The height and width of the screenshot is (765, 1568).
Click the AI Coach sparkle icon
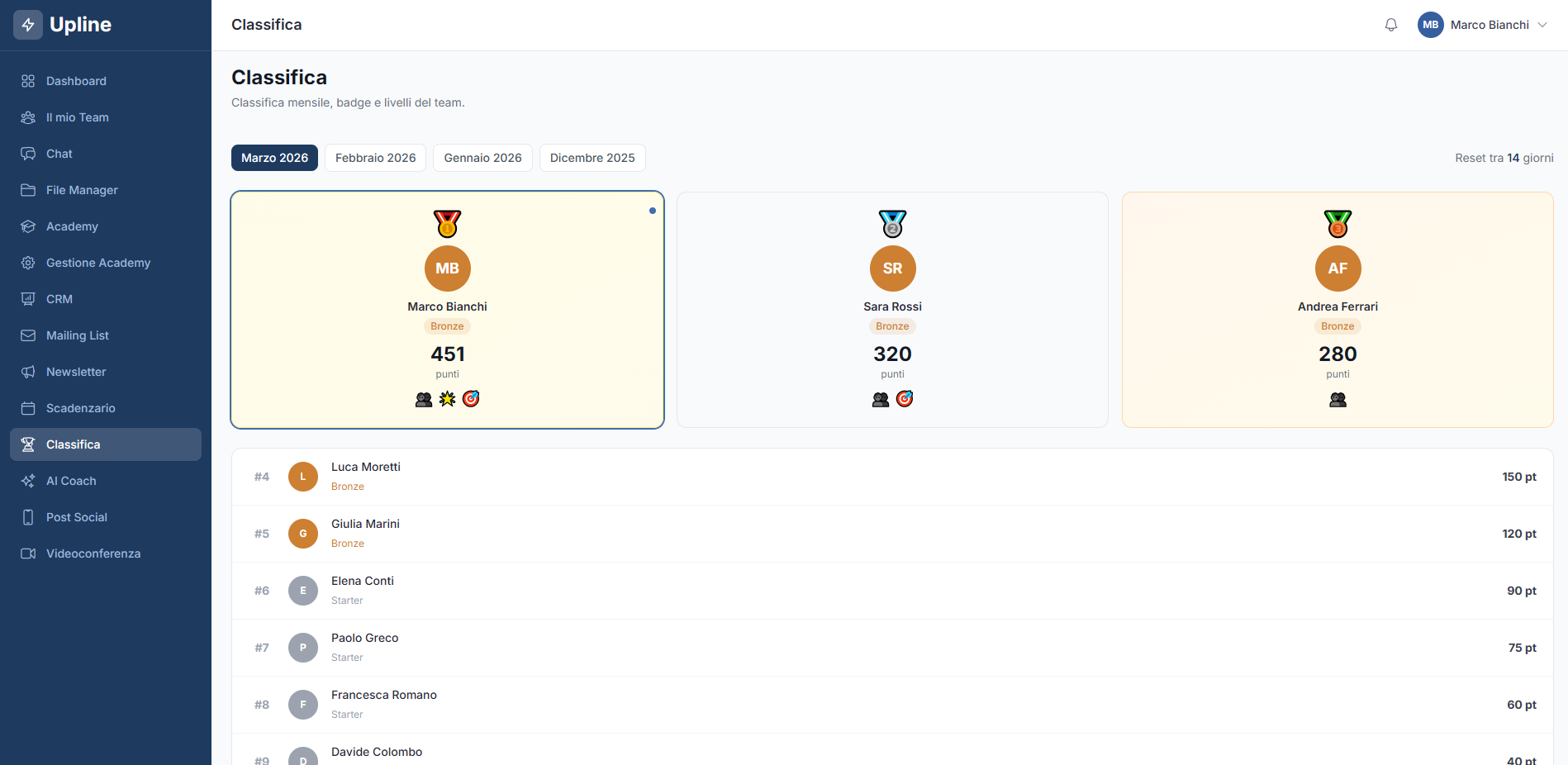point(27,480)
